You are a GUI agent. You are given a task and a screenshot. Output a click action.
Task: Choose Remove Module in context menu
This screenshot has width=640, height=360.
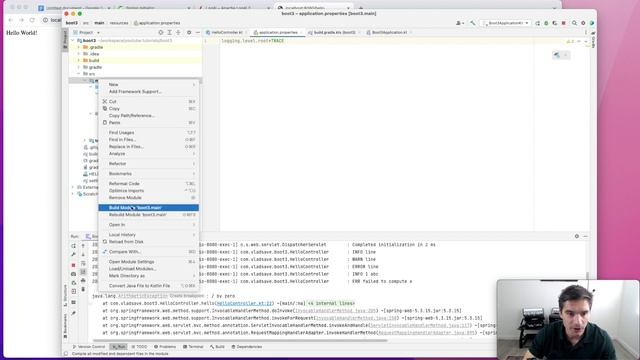coord(149,198)
